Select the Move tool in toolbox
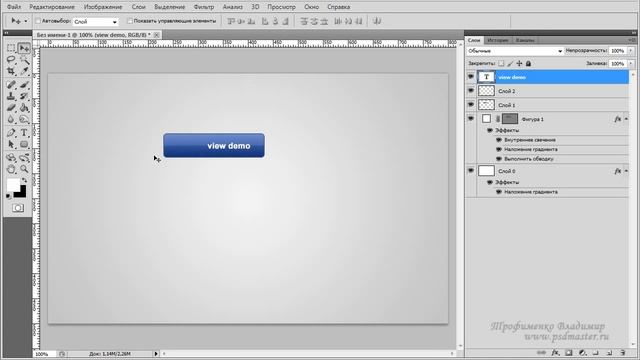The image size is (640, 360). click(24, 48)
